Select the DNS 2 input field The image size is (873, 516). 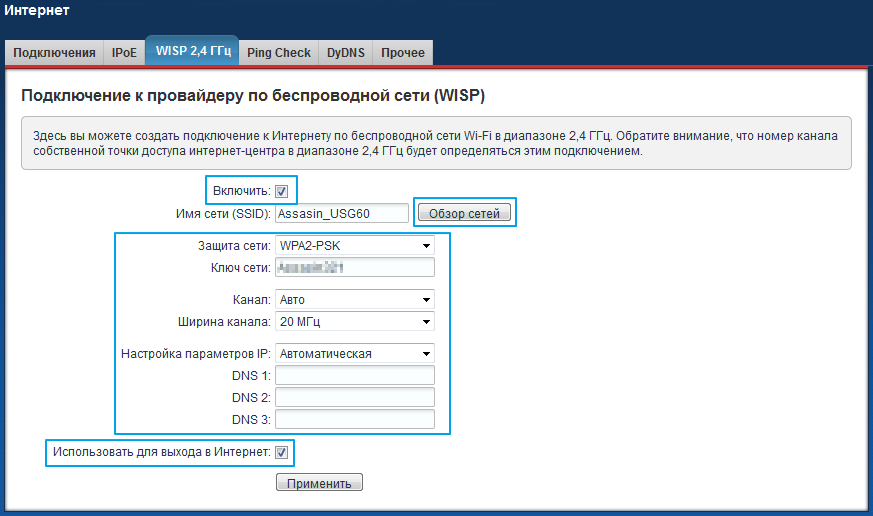pos(355,397)
